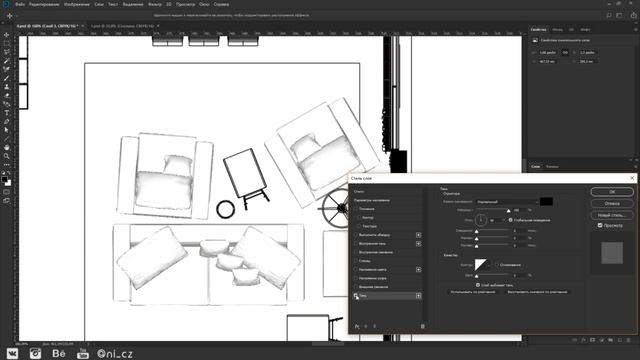Image resolution: width=640 pixels, height=360 pixels.
Task: Select the Move tool in the toolbar
Action: 7,35
